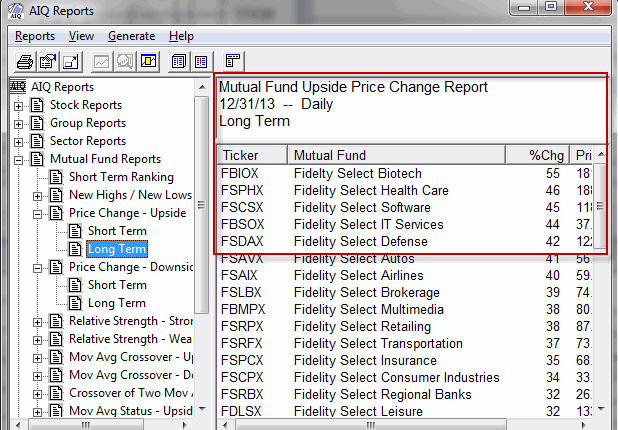Screen dimensions: 618x430
Task: Click the Relative Strength - Weak document icon
Action: point(56,339)
